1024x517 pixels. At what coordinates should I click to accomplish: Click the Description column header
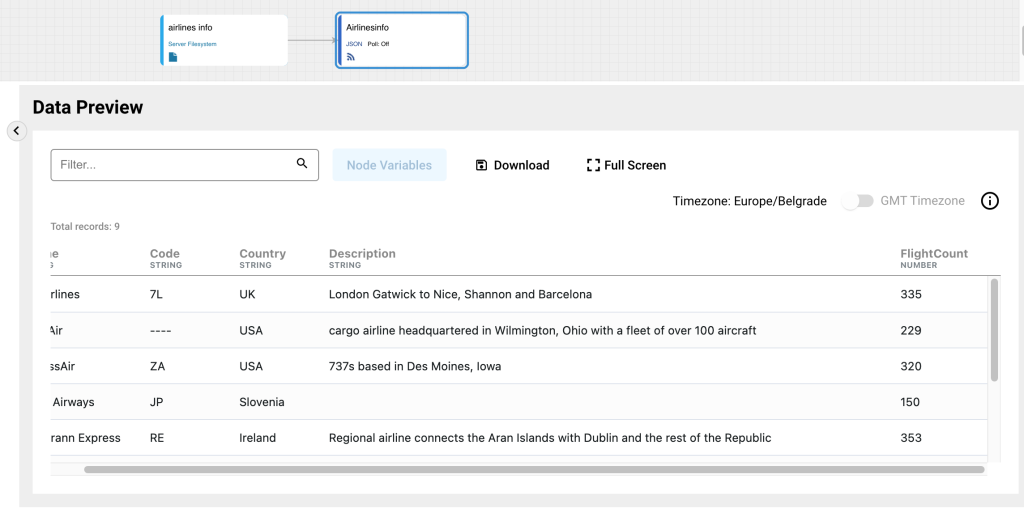362,254
